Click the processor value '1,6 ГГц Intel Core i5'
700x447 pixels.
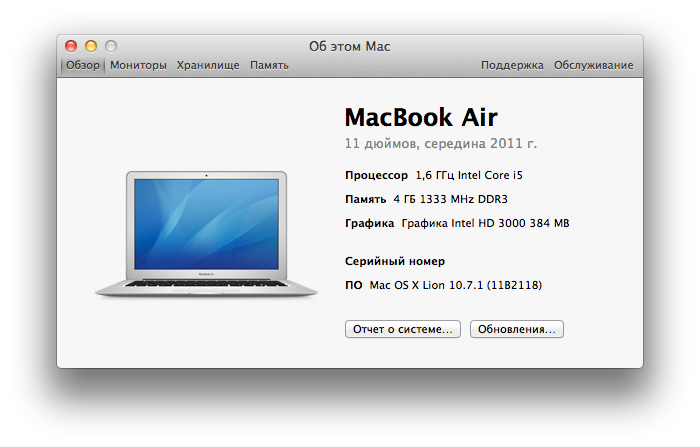(469, 175)
